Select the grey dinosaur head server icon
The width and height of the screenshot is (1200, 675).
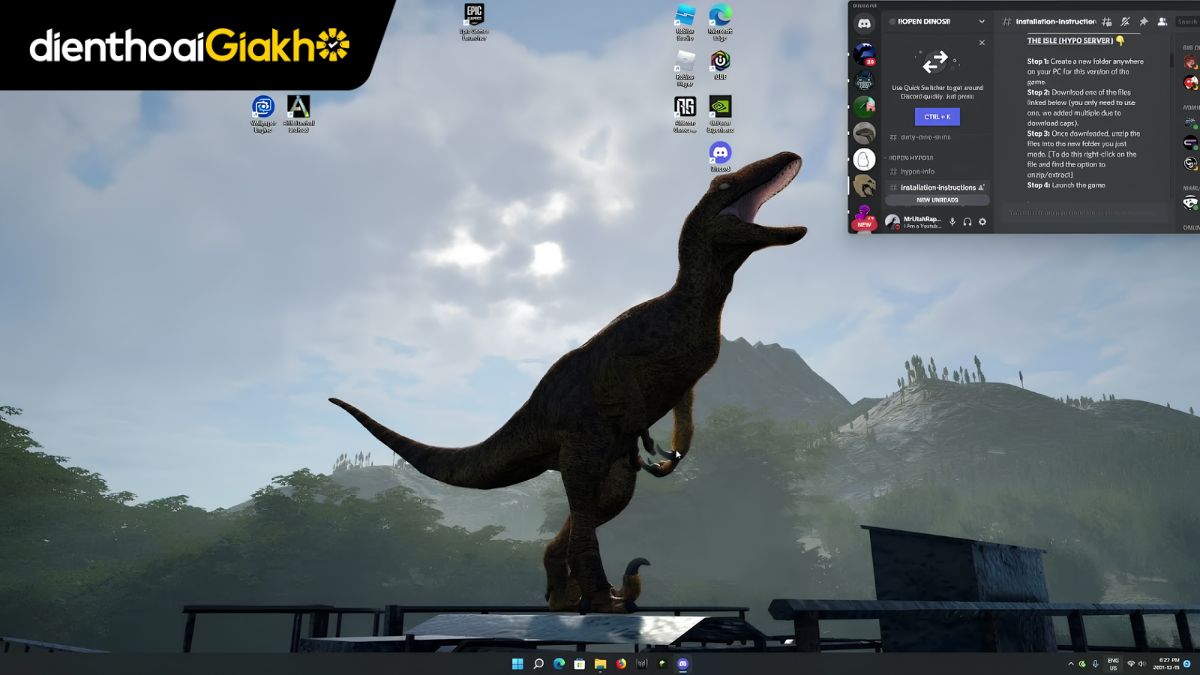(x=864, y=132)
